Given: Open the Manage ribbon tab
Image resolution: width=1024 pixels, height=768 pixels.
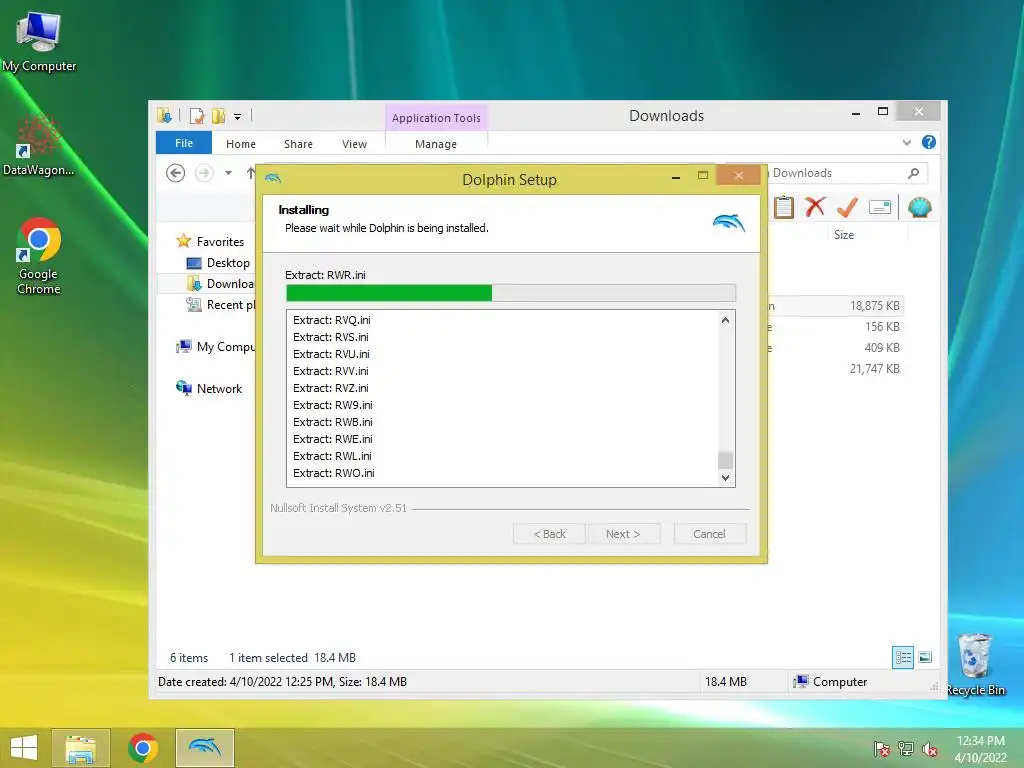Looking at the screenshot, I should tap(436, 144).
